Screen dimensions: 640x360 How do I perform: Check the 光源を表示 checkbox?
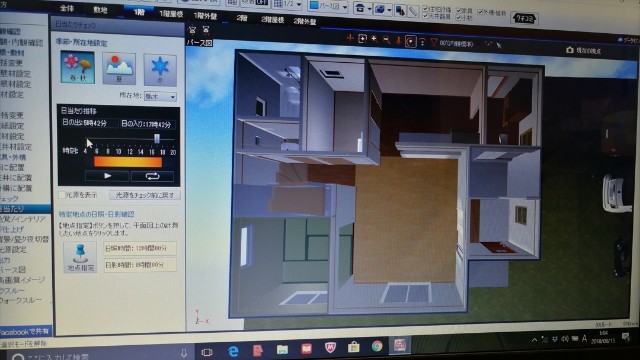(x=62, y=195)
